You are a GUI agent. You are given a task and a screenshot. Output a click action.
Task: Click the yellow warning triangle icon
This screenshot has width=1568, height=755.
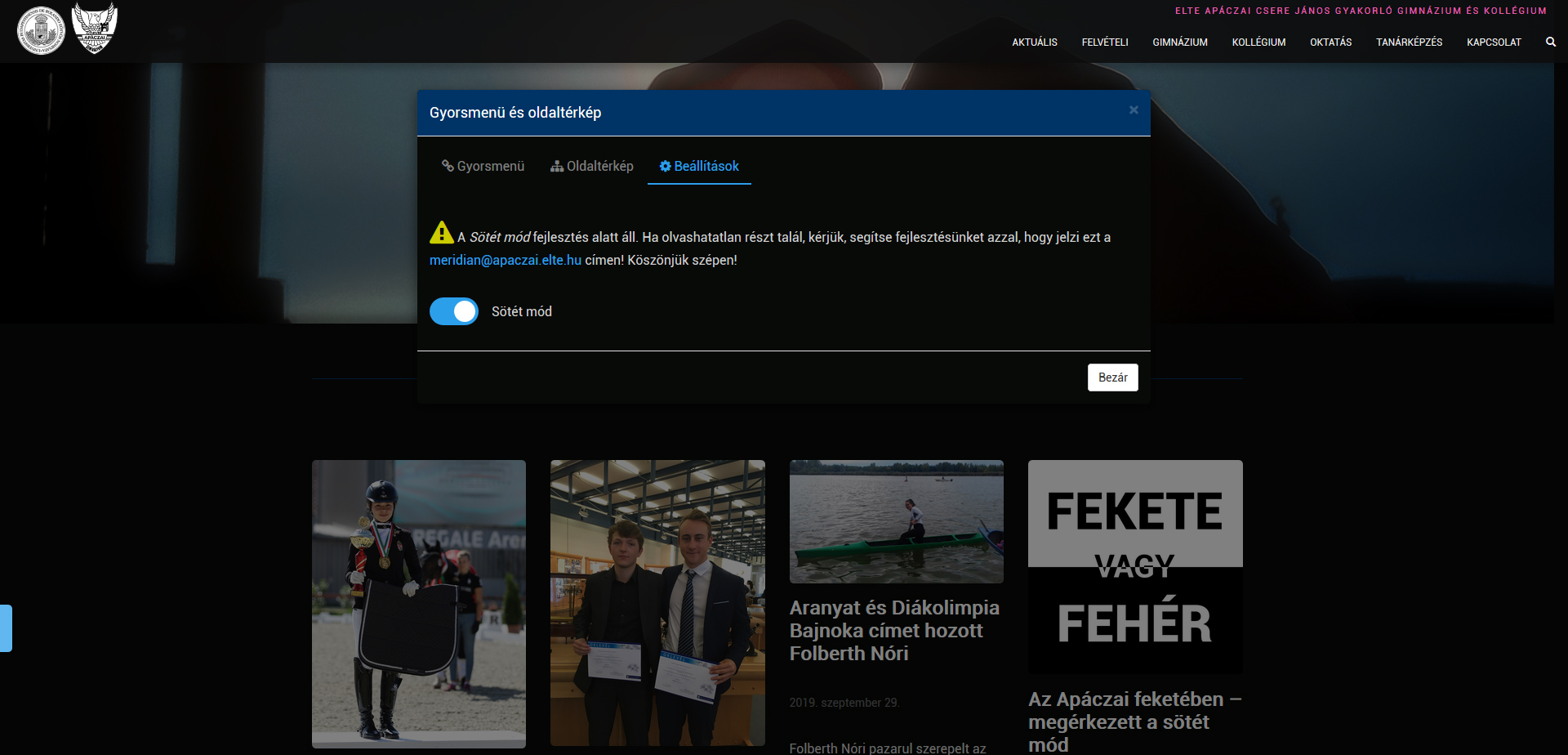(441, 233)
